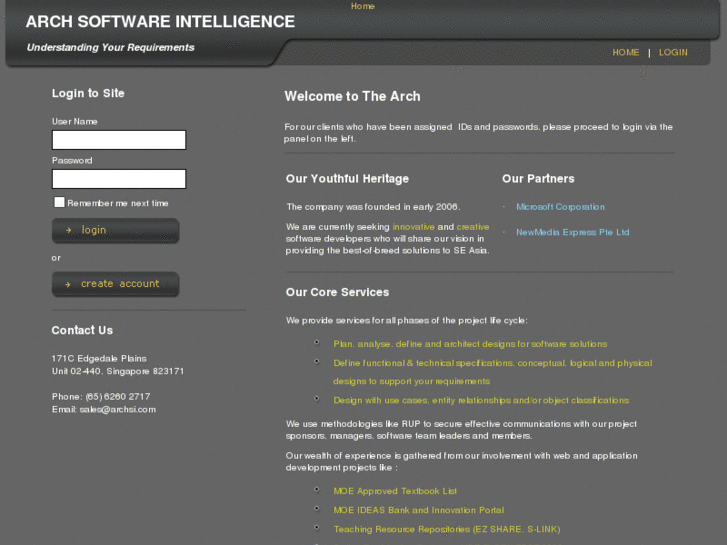The image size is (727, 545).
Task: Click the Unit 02-440, Singapore 823171 line
Action: 118,371
